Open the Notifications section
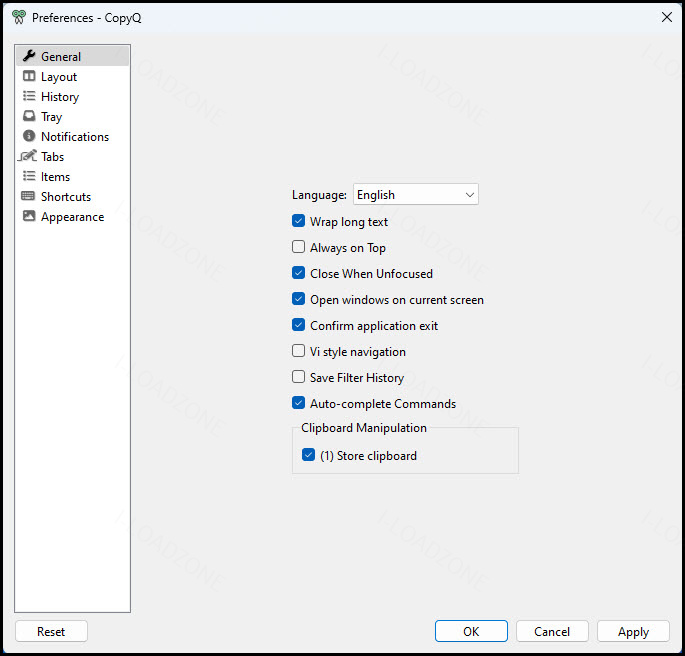 (75, 137)
